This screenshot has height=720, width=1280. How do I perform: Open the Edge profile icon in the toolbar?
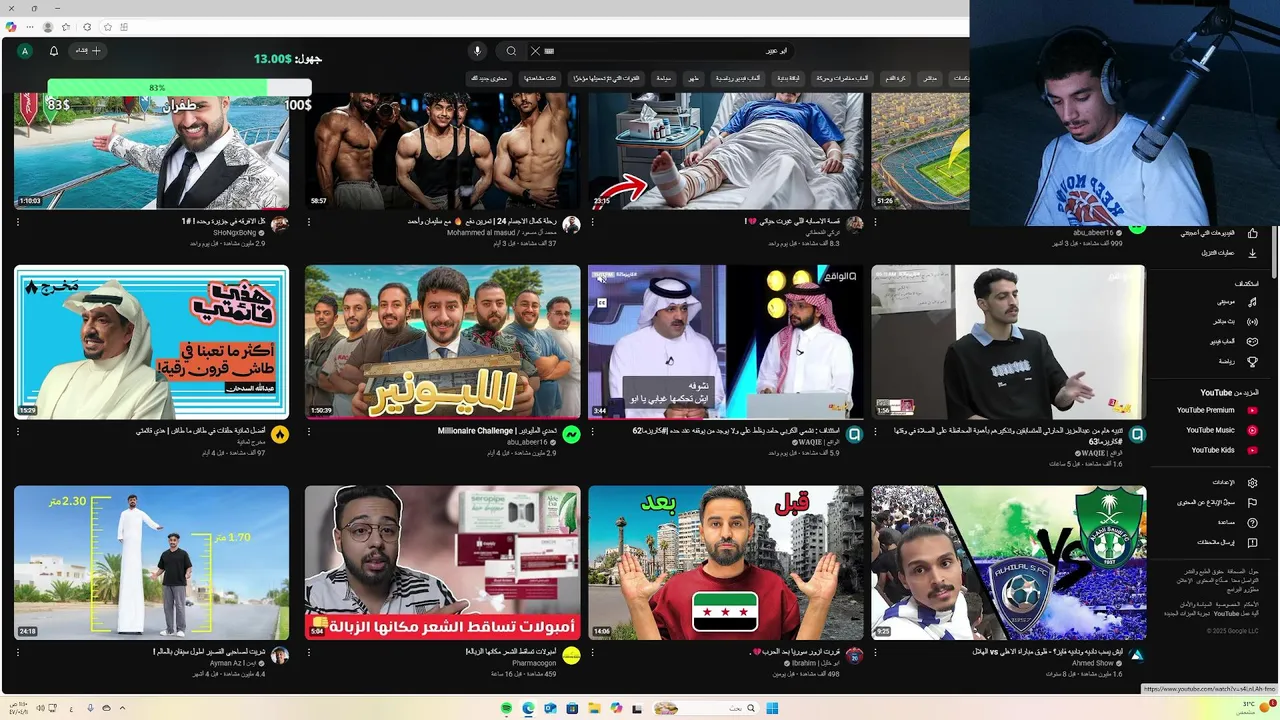click(47, 27)
